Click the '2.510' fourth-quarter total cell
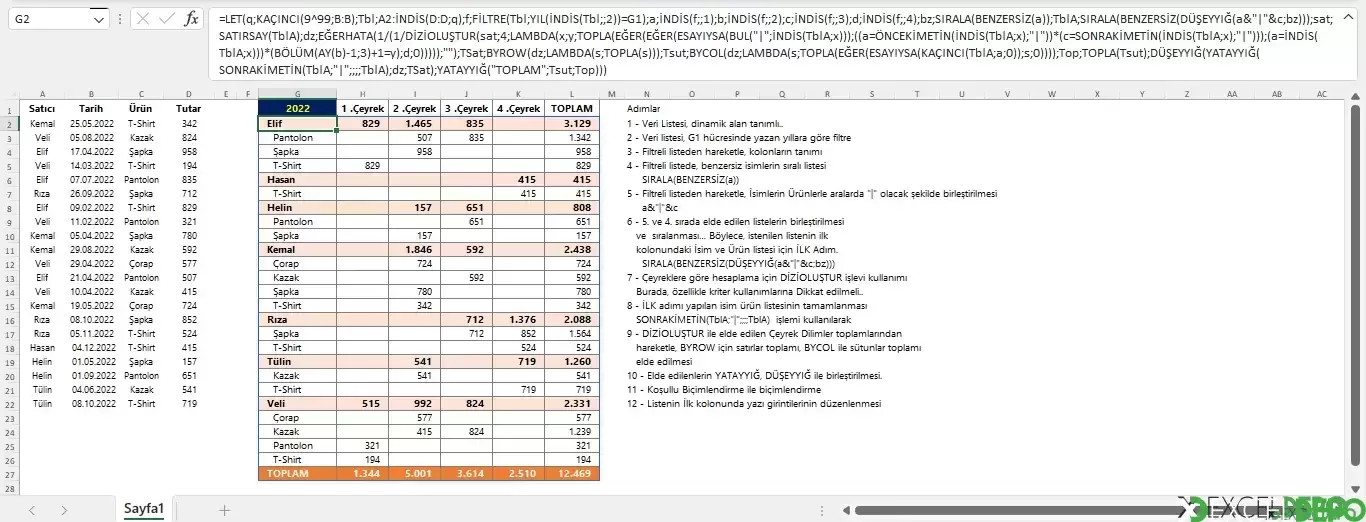The width and height of the screenshot is (1366, 522). pyautogui.click(x=519, y=474)
